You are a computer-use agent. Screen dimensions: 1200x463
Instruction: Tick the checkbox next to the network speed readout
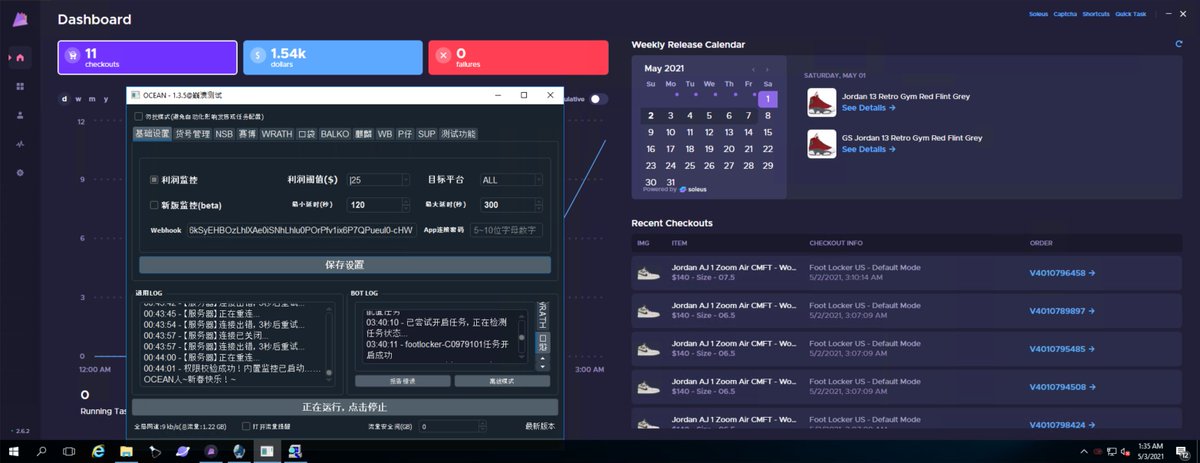coord(246,426)
